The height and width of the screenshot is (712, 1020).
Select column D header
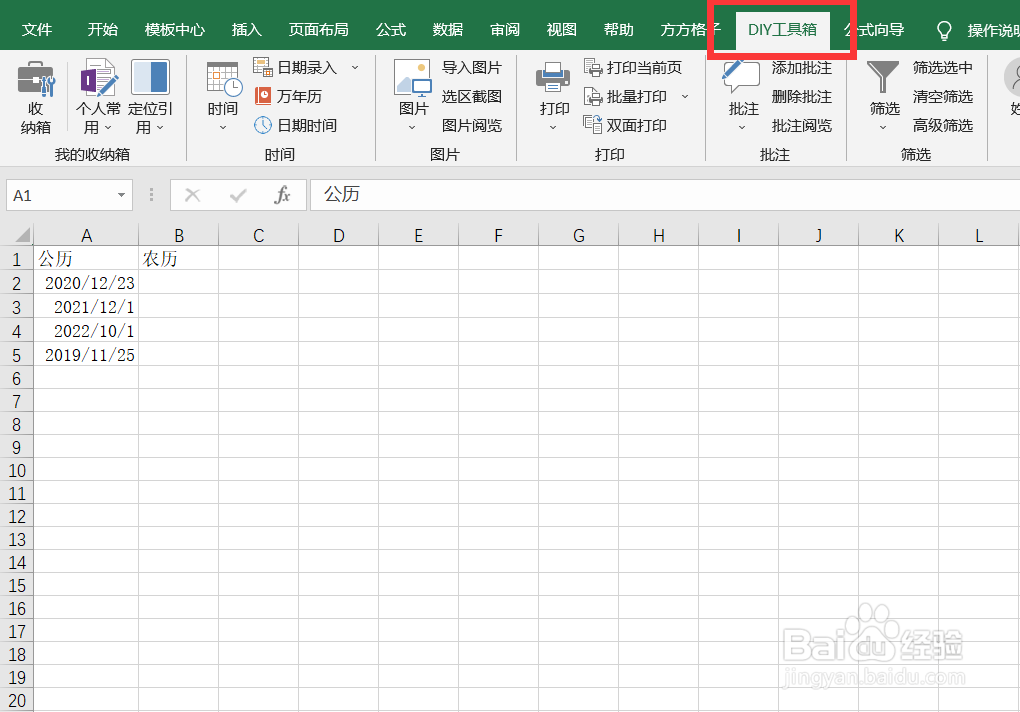pyautogui.click(x=338, y=235)
